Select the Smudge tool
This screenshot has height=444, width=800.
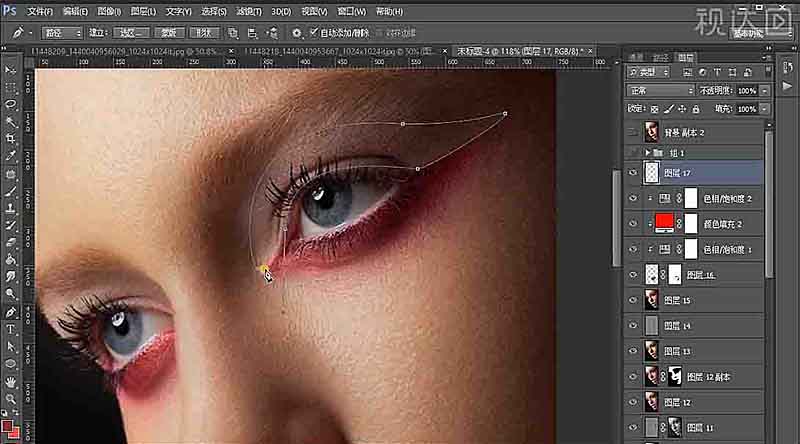pyautogui.click(x=10, y=277)
